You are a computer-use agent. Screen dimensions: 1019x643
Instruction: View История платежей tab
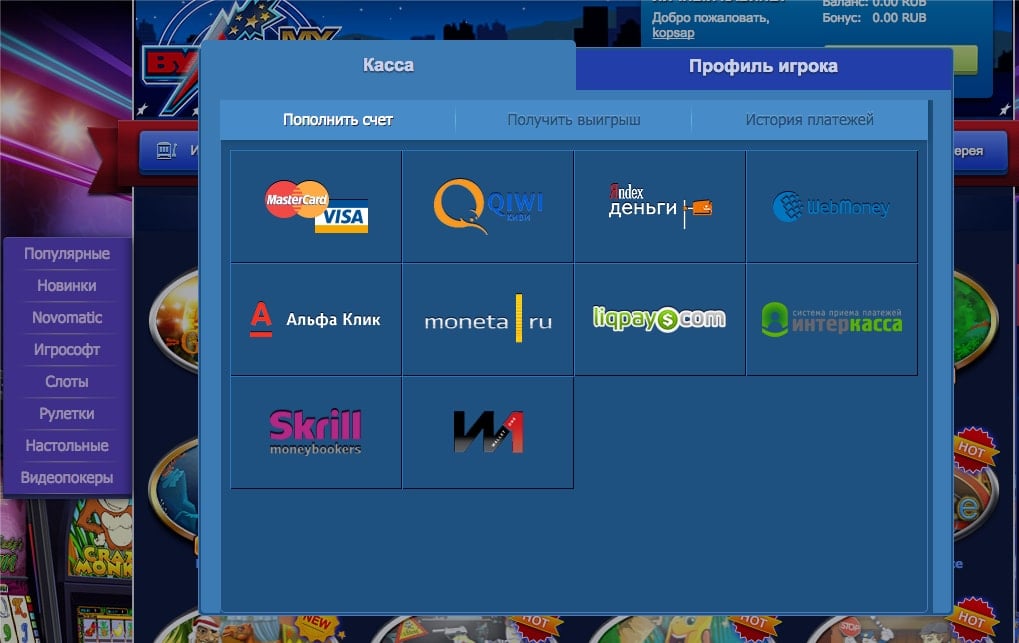coord(809,120)
